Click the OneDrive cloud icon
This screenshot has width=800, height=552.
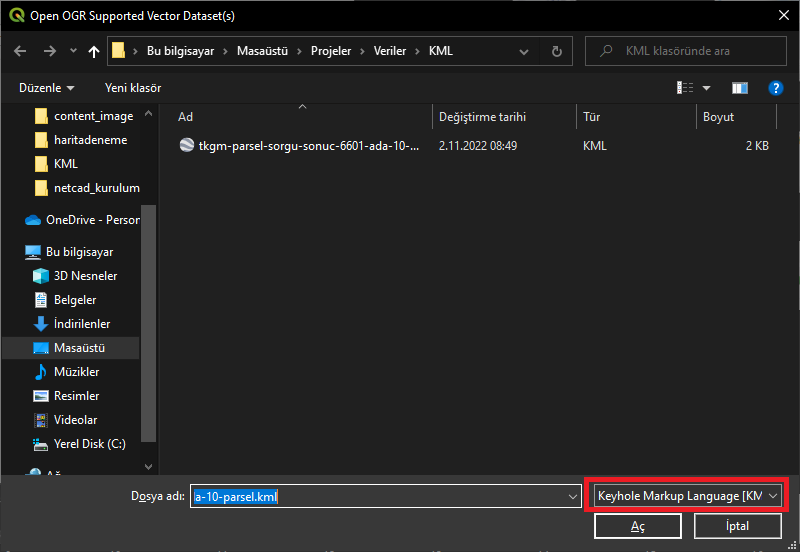33,220
